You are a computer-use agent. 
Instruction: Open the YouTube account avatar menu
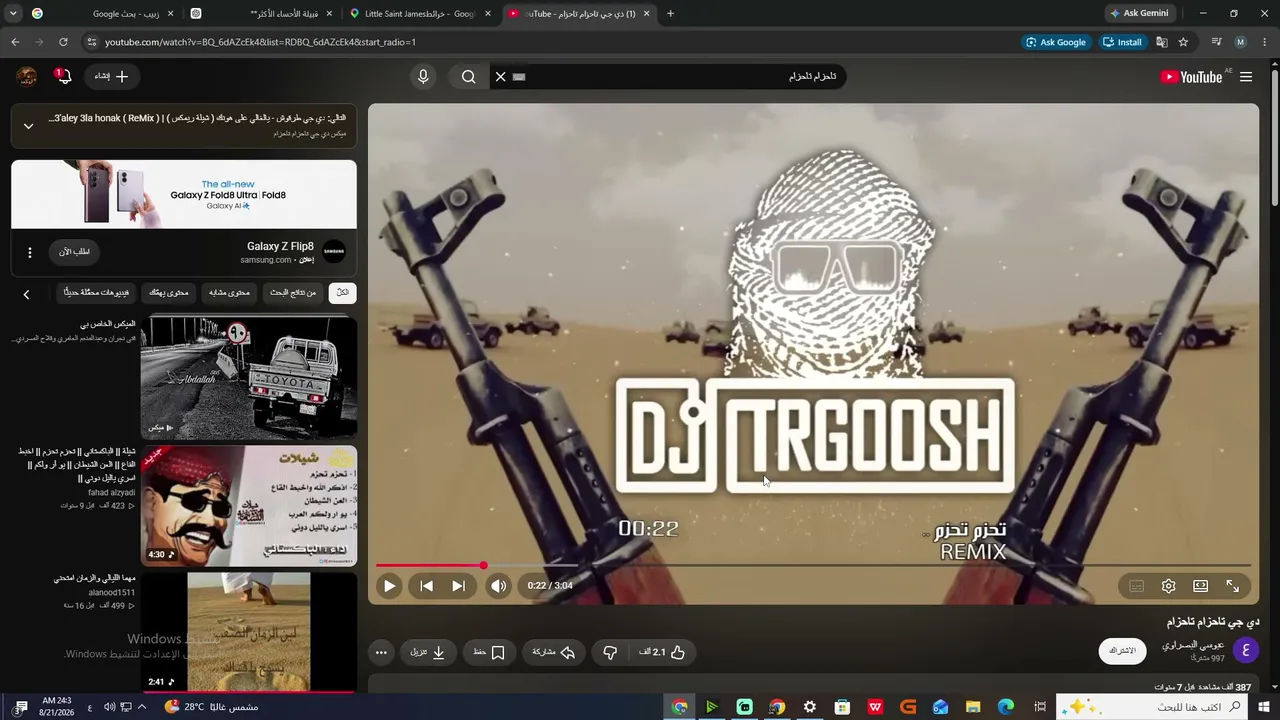pyautogui.click(x=27, y=76)
